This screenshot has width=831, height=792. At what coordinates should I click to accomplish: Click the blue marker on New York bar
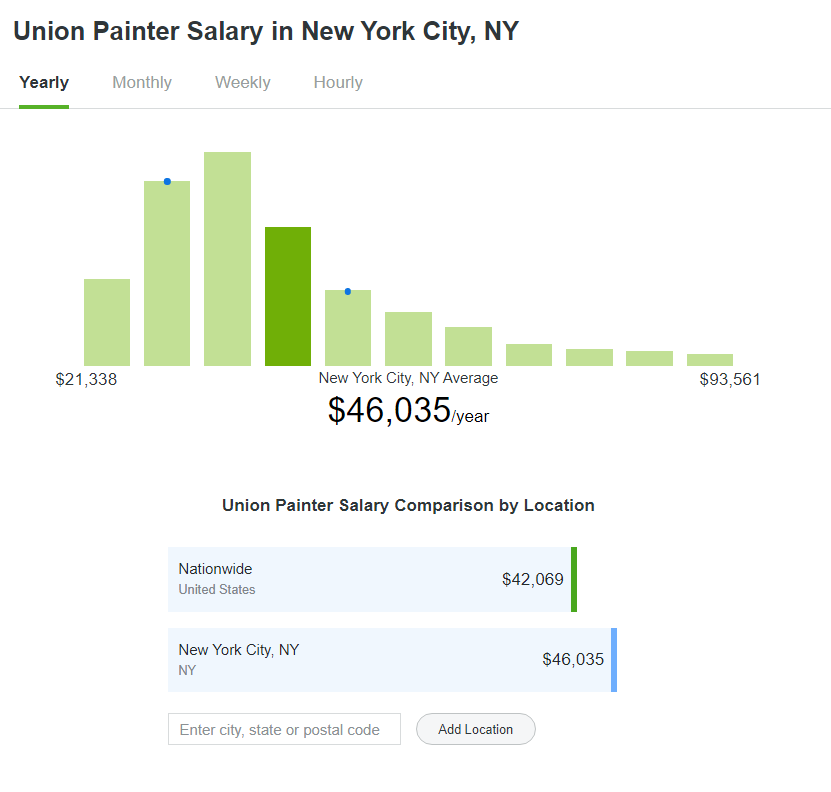click(x=614, y=660)
